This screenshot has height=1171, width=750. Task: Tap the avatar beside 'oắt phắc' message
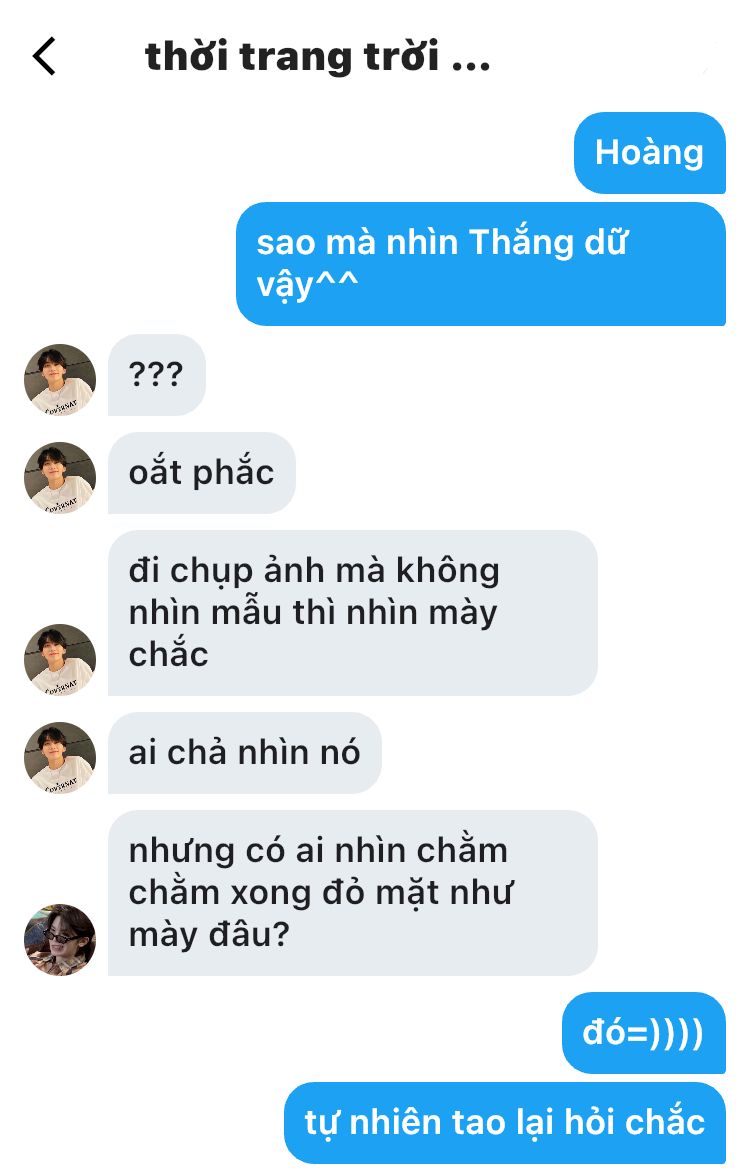60,477
